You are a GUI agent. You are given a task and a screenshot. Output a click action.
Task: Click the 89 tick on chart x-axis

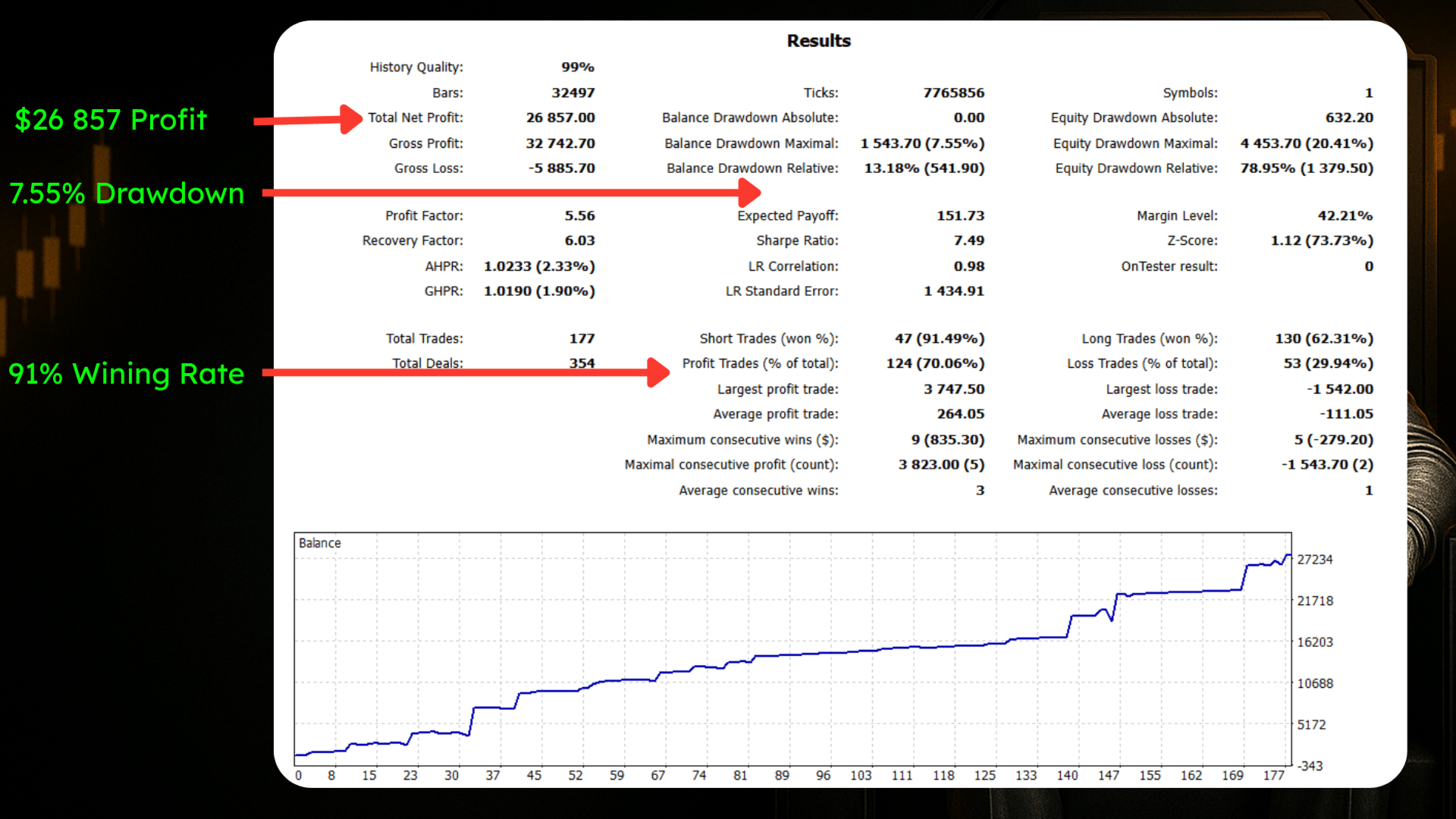[x=781, y=775]
